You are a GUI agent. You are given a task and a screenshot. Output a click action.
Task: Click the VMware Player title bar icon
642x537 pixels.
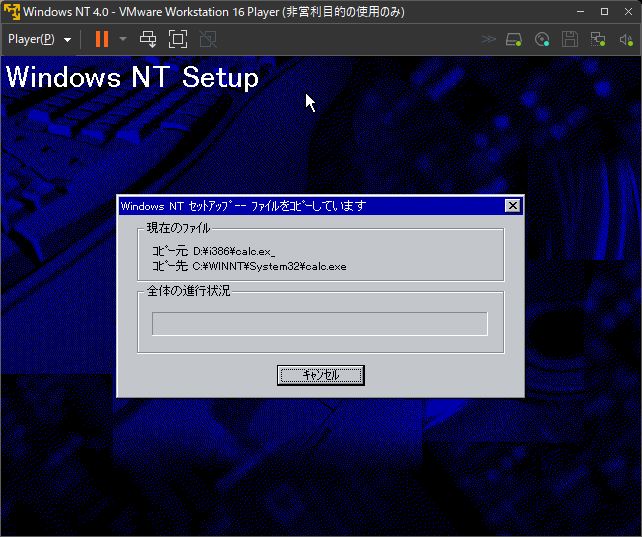11,11
